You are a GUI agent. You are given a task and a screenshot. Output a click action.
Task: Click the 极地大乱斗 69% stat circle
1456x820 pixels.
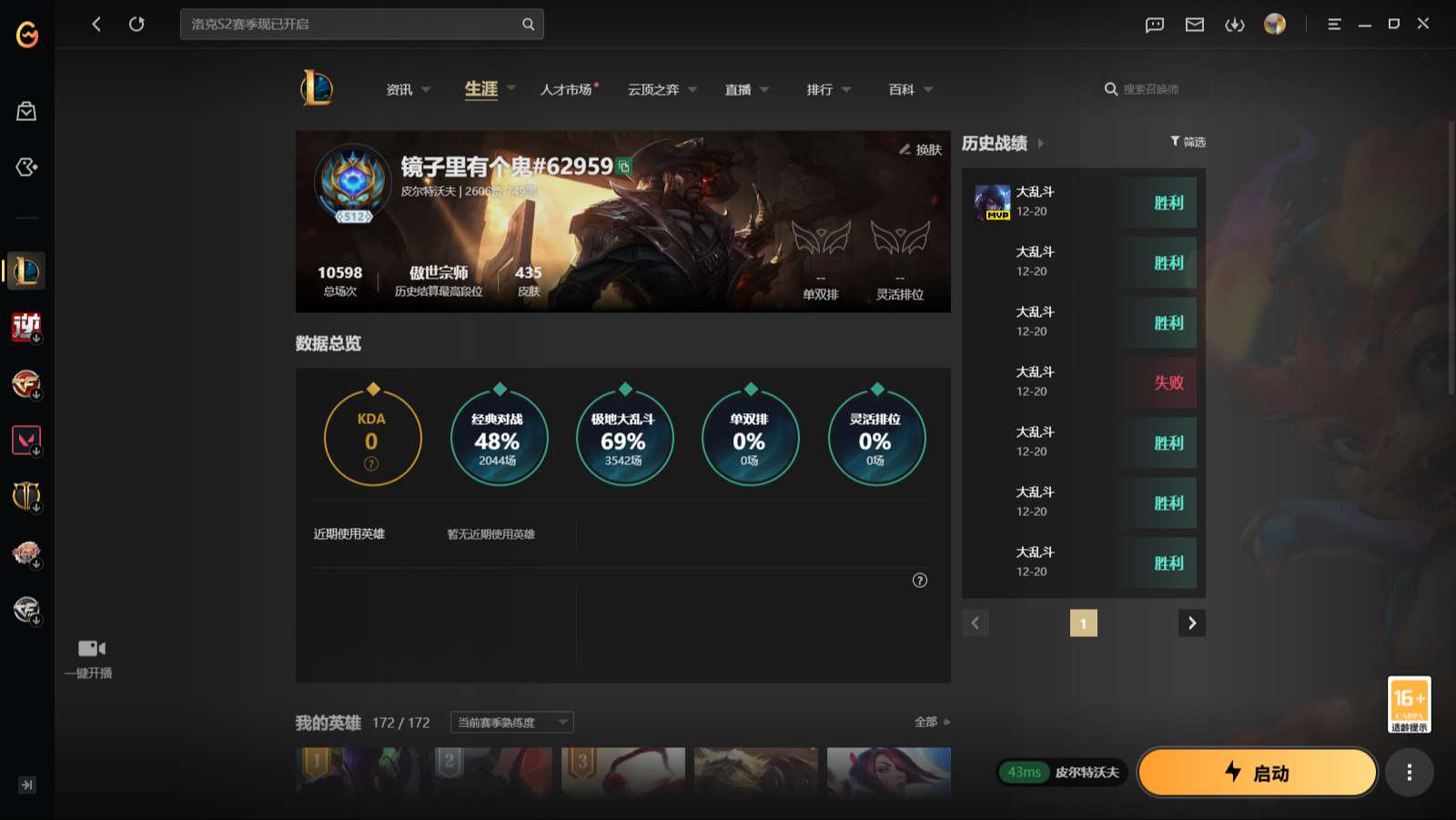(624, 438)
